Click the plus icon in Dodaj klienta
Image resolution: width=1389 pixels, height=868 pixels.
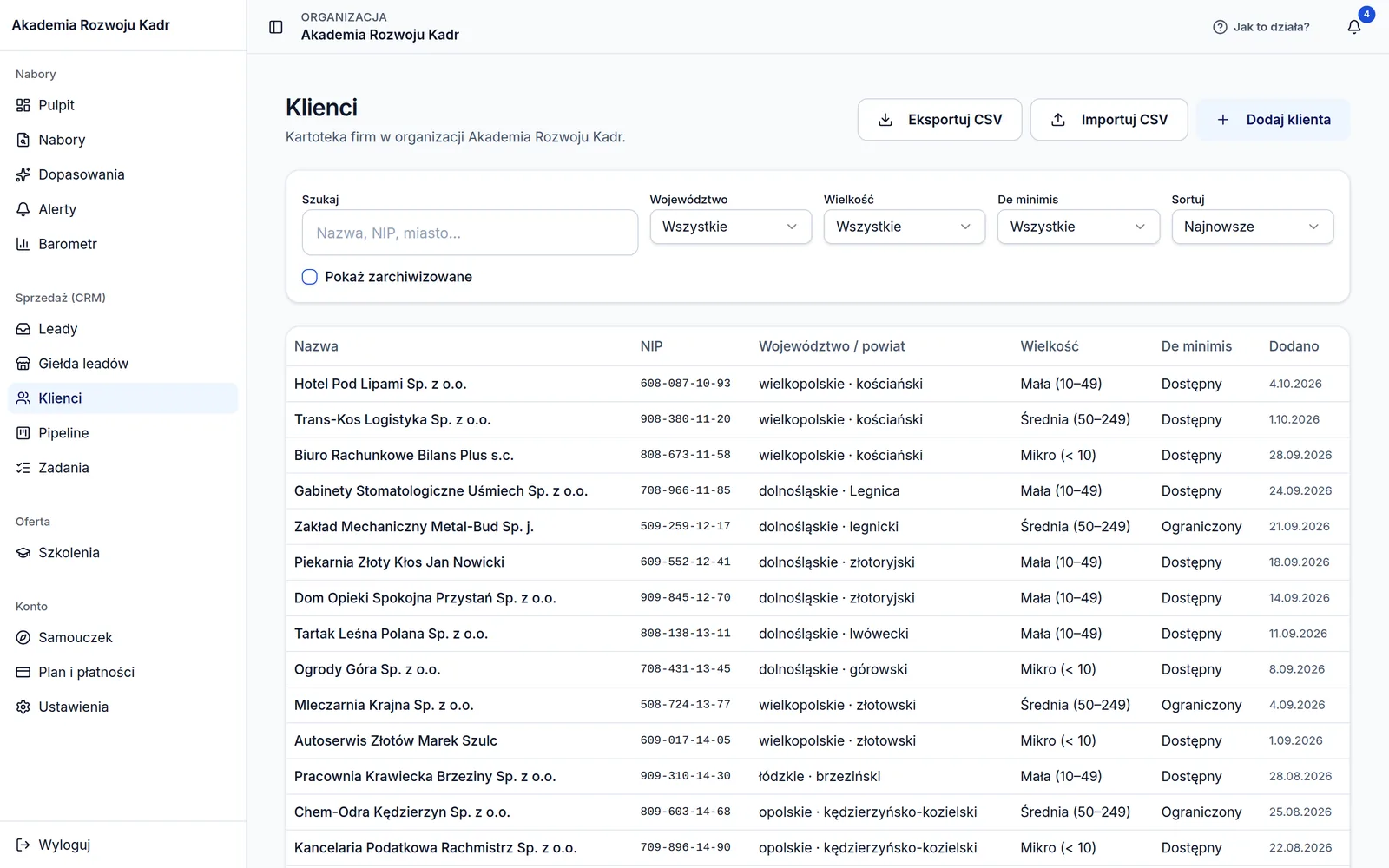1223,120
